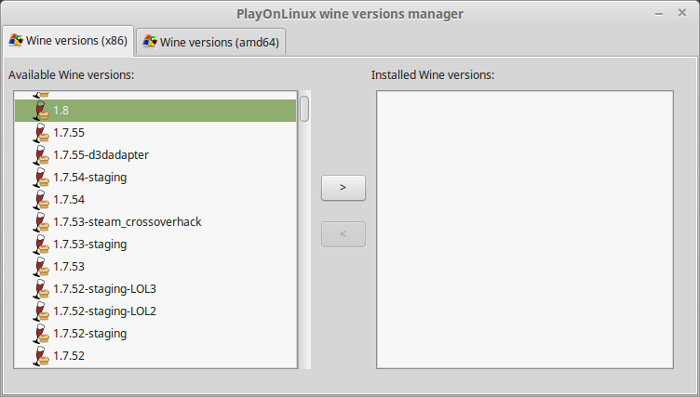Select the 1.7.53 entry
Viewport: 700px width, 397px height.
tap(155, 267)
